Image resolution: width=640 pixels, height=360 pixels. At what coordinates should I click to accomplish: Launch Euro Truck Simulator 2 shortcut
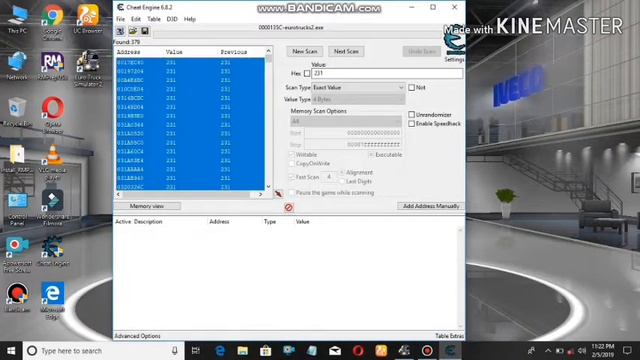coord(88,69)
